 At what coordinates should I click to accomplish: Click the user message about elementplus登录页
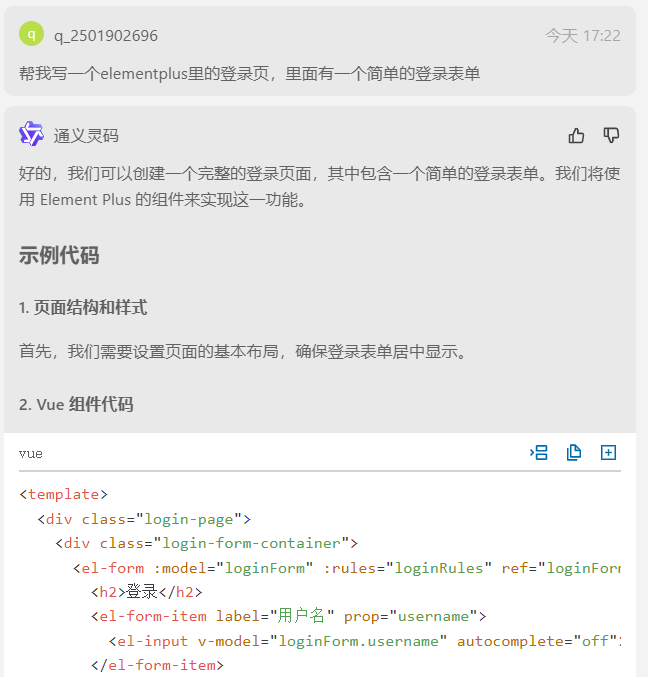[x=249, y=73]
